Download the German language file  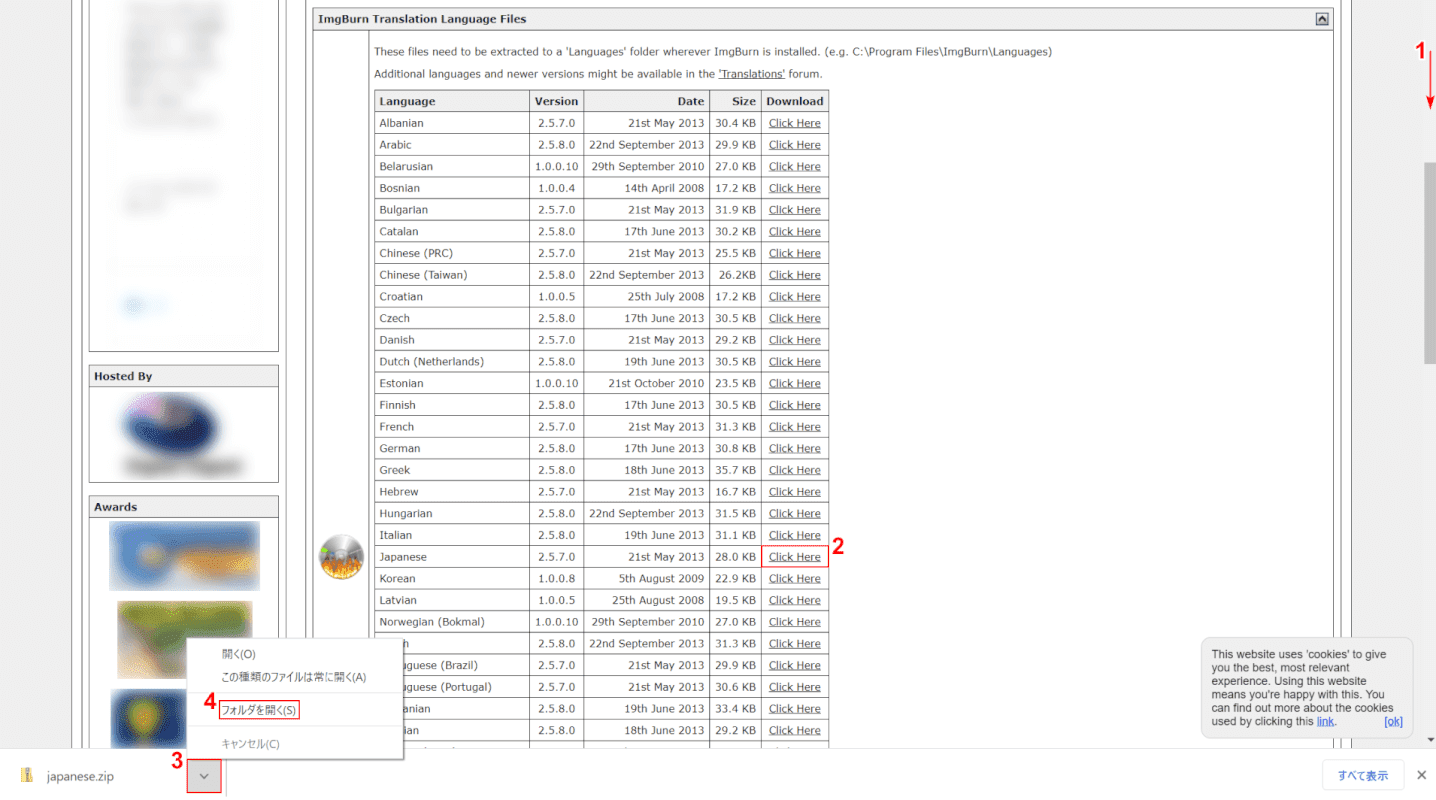tap(795, 448)
